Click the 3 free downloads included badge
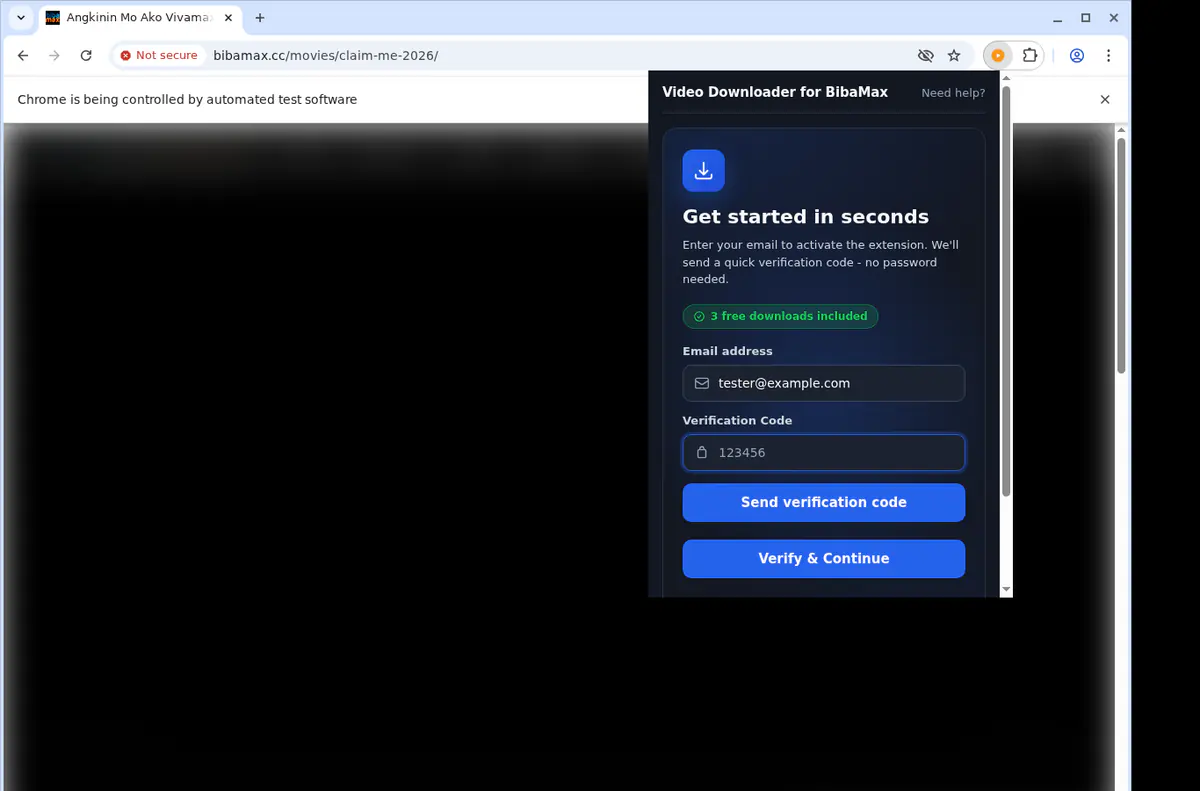This screenshot has width=1200, height=791. tap(780, 316)
